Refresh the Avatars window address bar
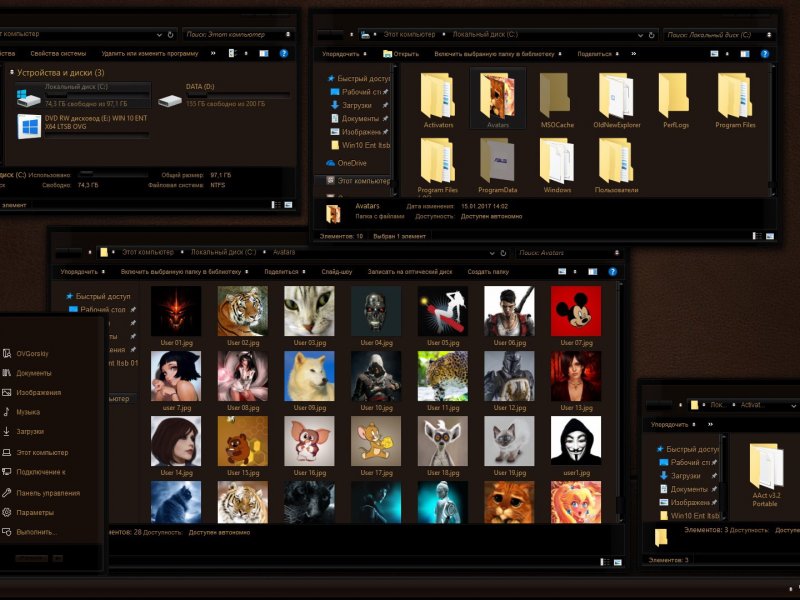 503,253
